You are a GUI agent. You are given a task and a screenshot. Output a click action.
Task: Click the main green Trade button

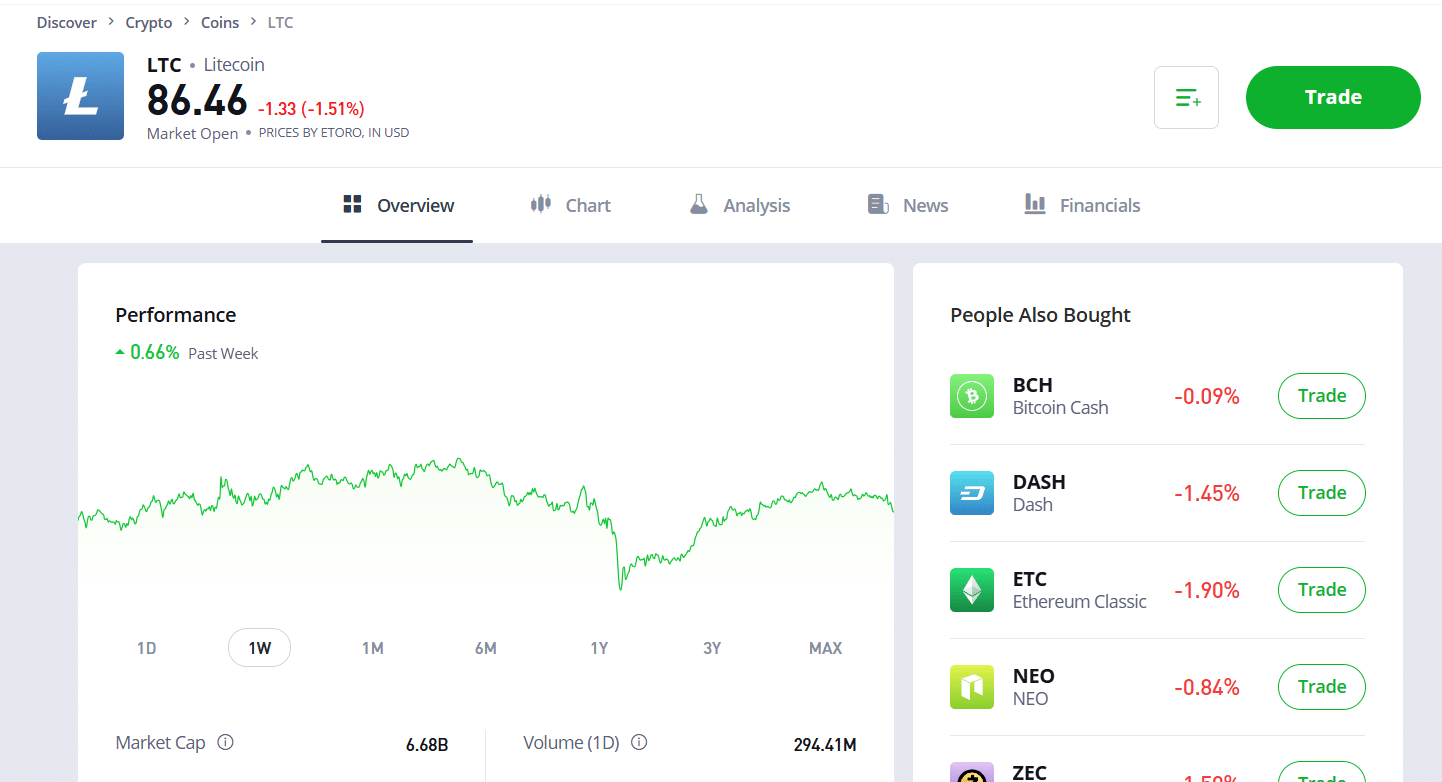coord(1333,97)
